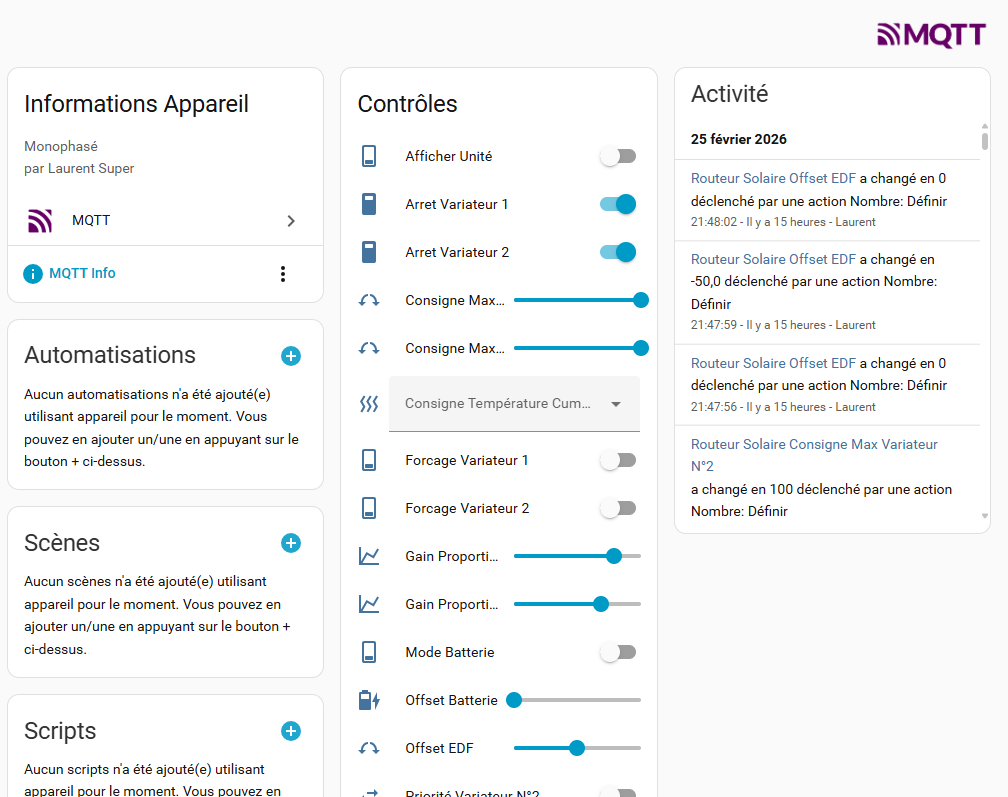Toggle the Mode Batterie switch

[618, 652]
